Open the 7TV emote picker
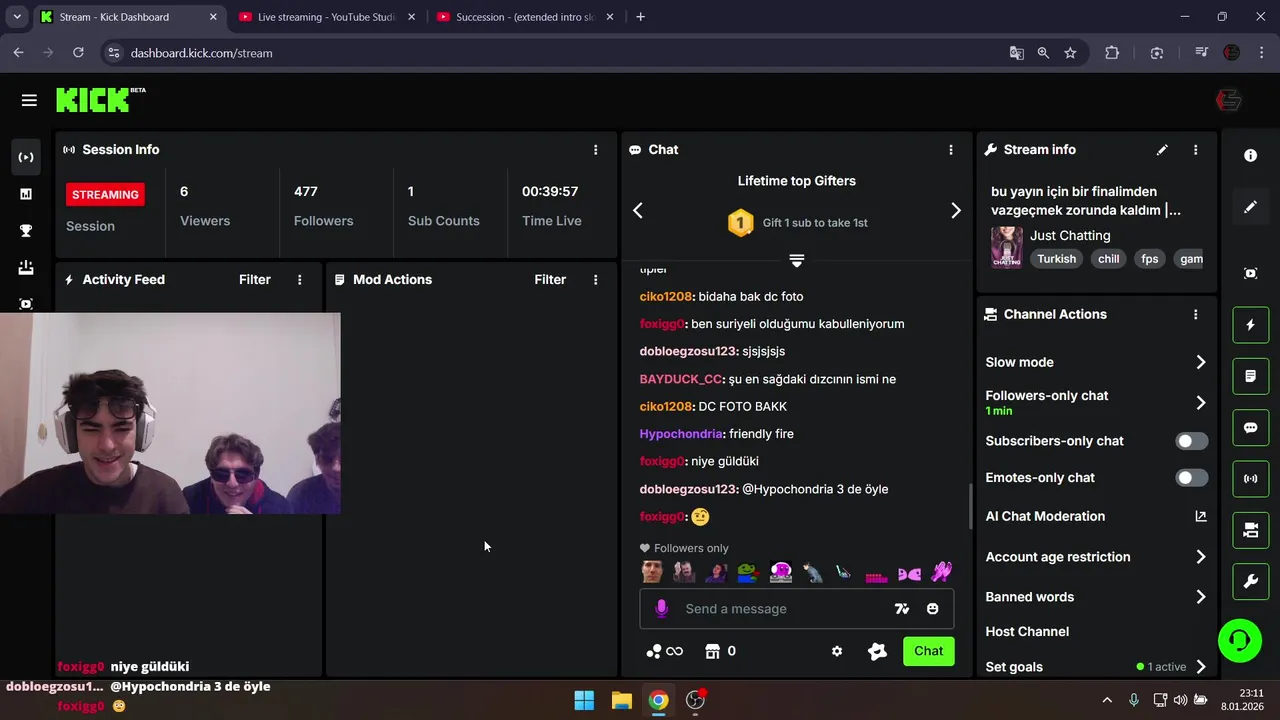This screenshot has width=1280, height=720. (902, 609)
